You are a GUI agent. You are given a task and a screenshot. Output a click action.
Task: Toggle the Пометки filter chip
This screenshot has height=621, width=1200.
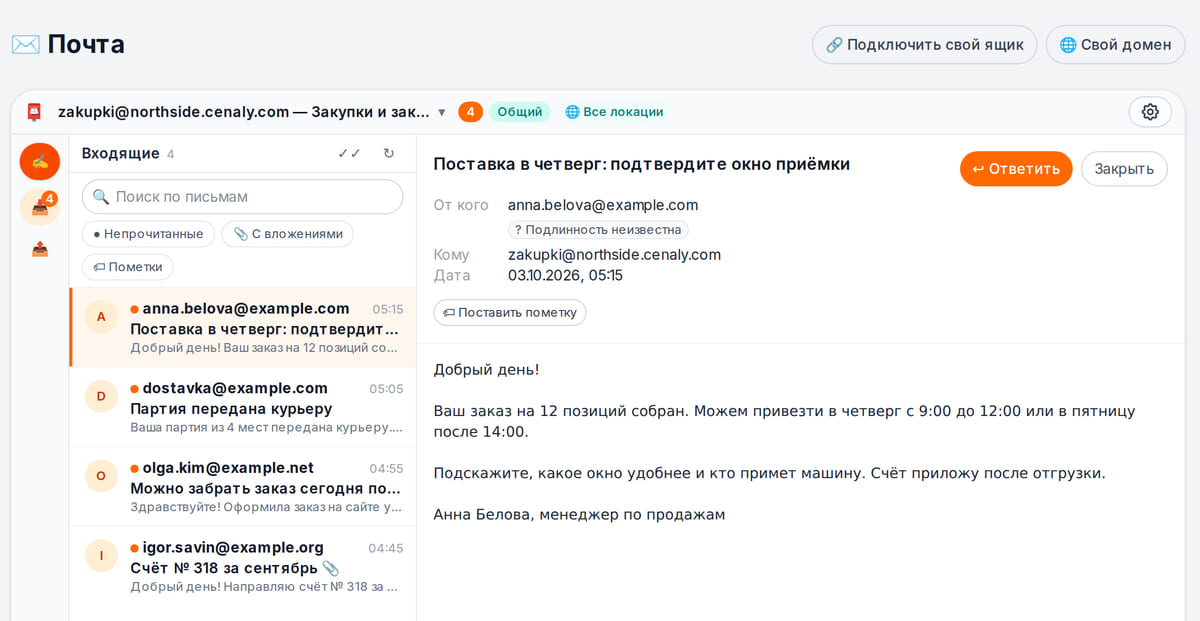pos(128,267)
